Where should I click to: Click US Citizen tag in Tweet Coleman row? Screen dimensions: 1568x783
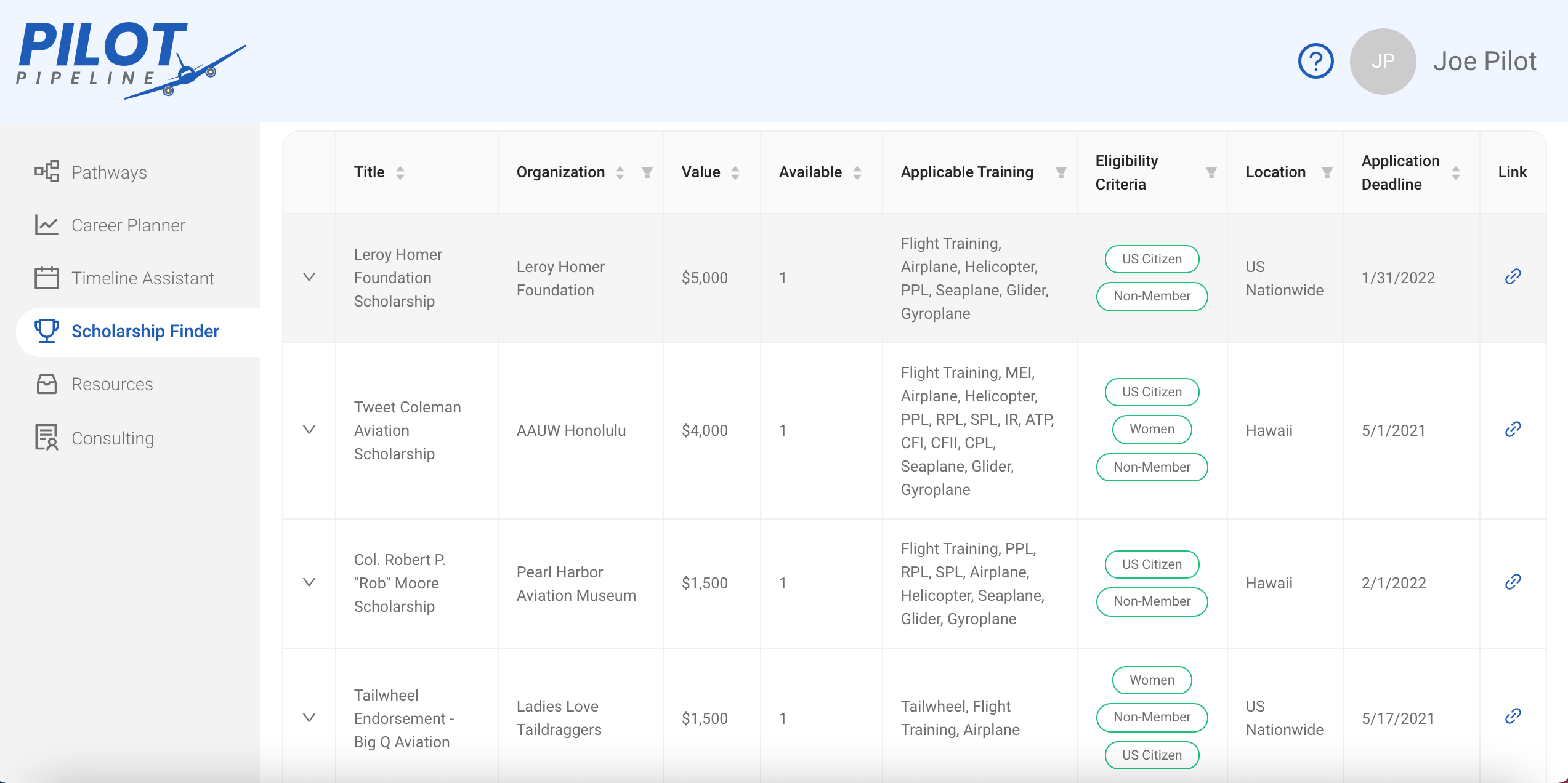point(1152,392)
